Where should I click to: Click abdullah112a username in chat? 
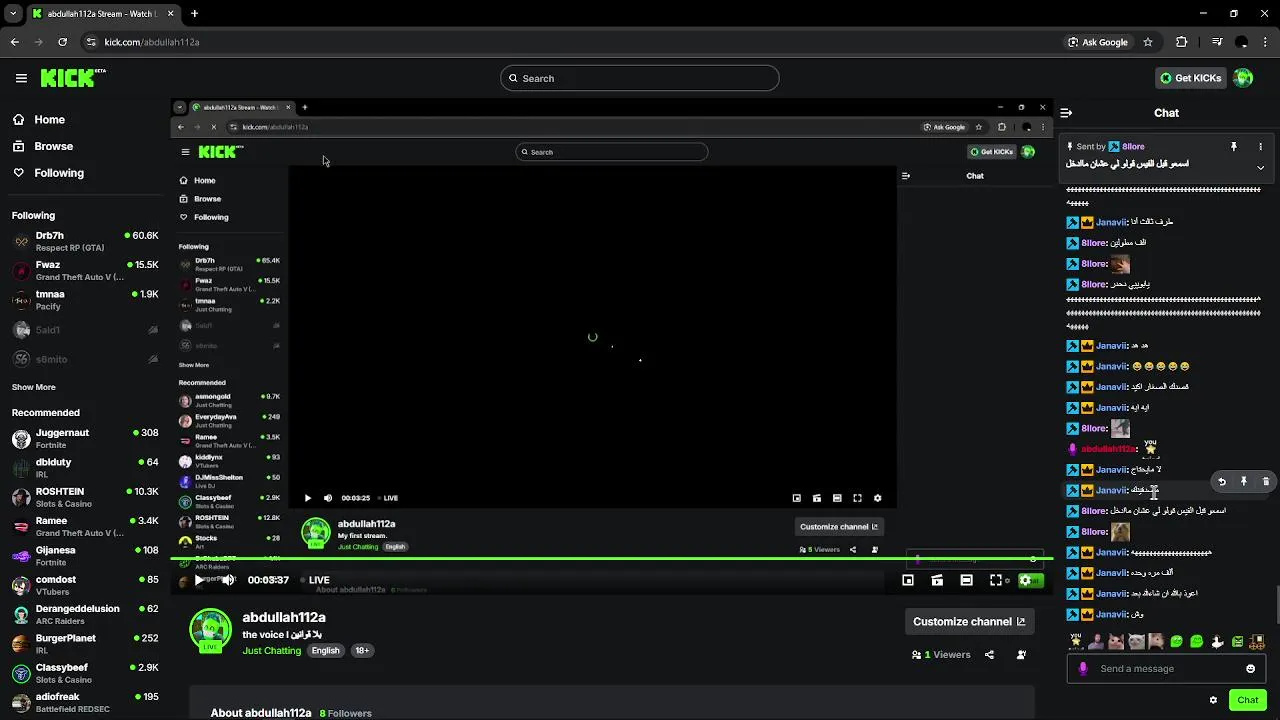tap(1109, 449)
